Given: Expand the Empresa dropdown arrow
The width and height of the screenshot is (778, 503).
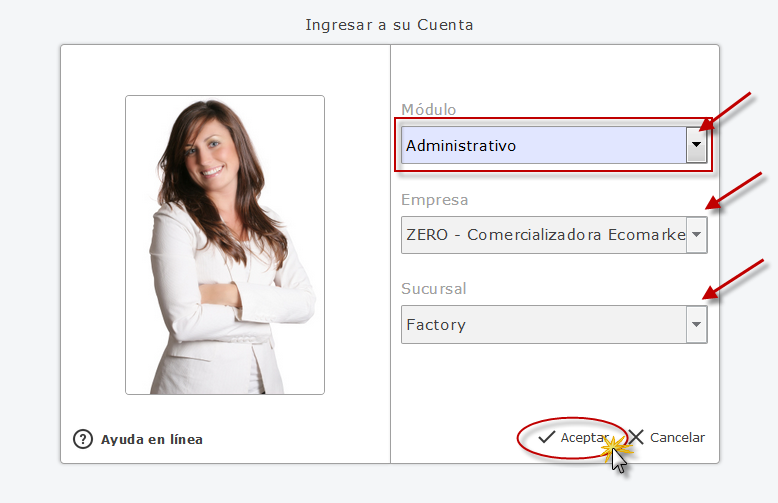Looking at the screenshot, I should pos(697,235).
